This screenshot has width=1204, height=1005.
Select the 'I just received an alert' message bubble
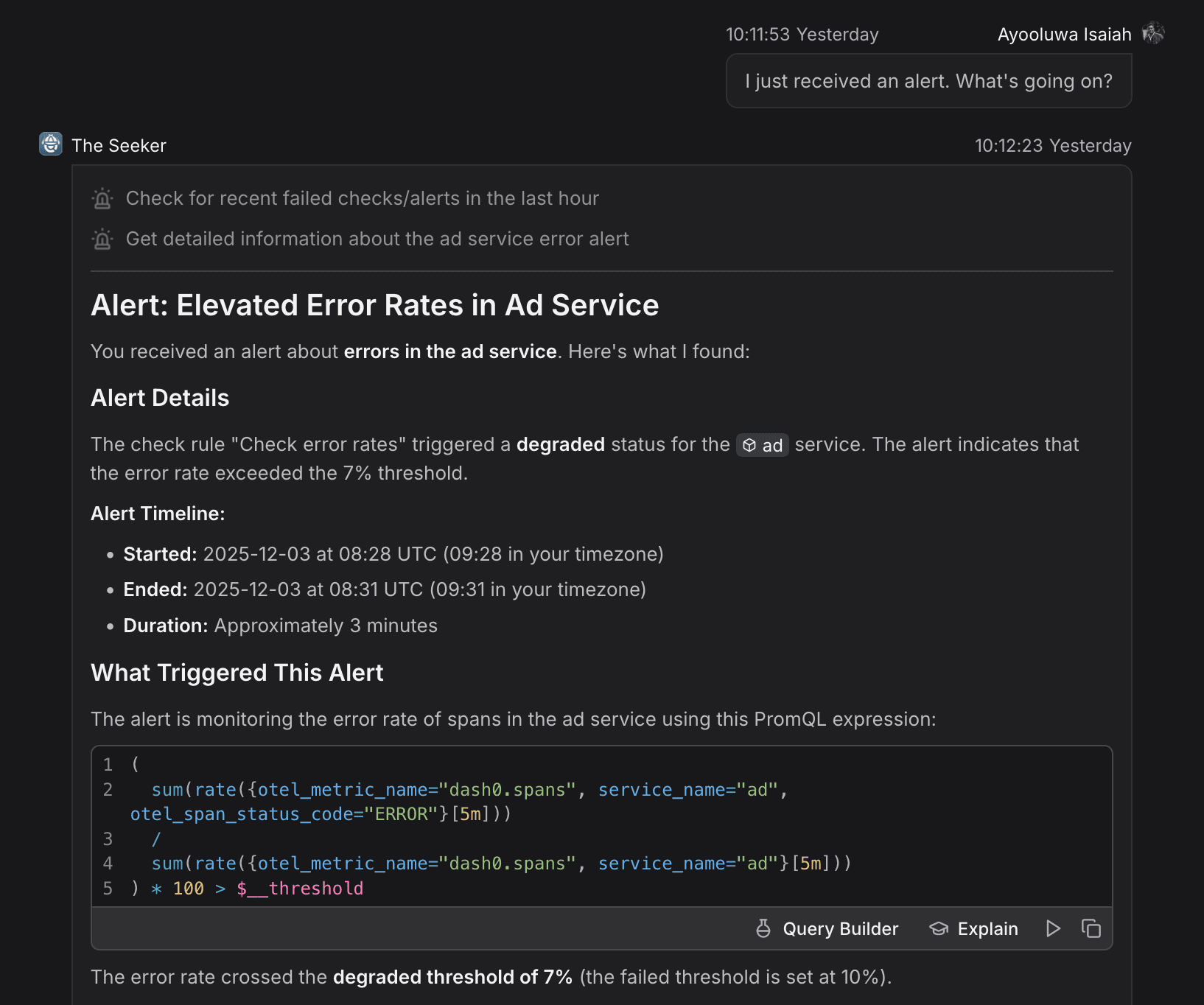click(928, 81)
